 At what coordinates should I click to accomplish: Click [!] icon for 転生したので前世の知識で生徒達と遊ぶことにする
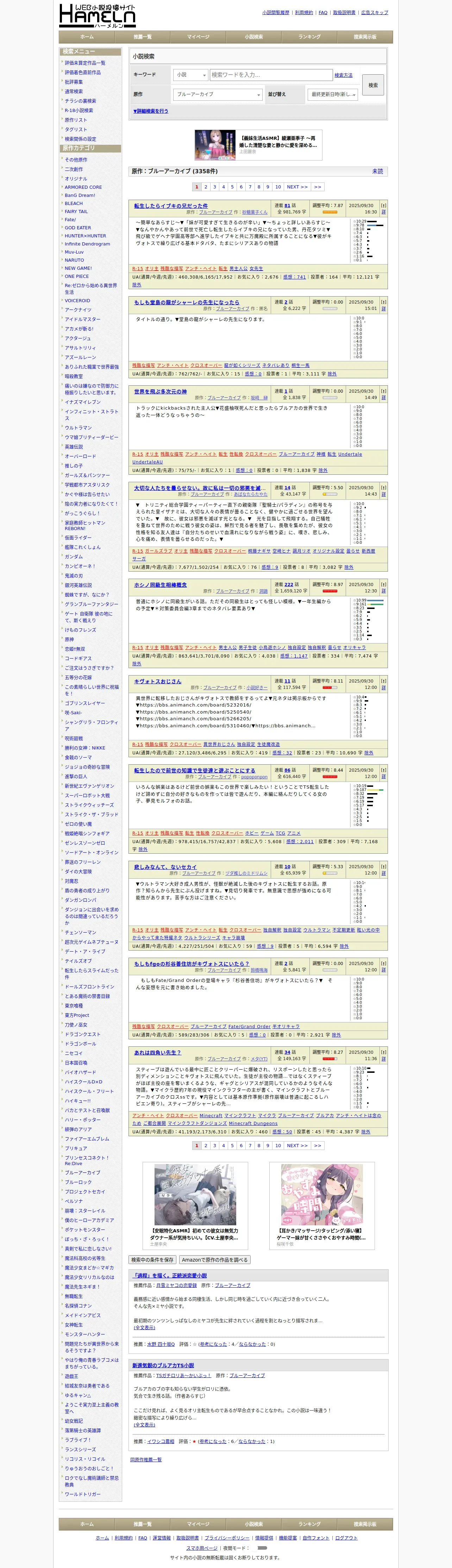[383, 770]
